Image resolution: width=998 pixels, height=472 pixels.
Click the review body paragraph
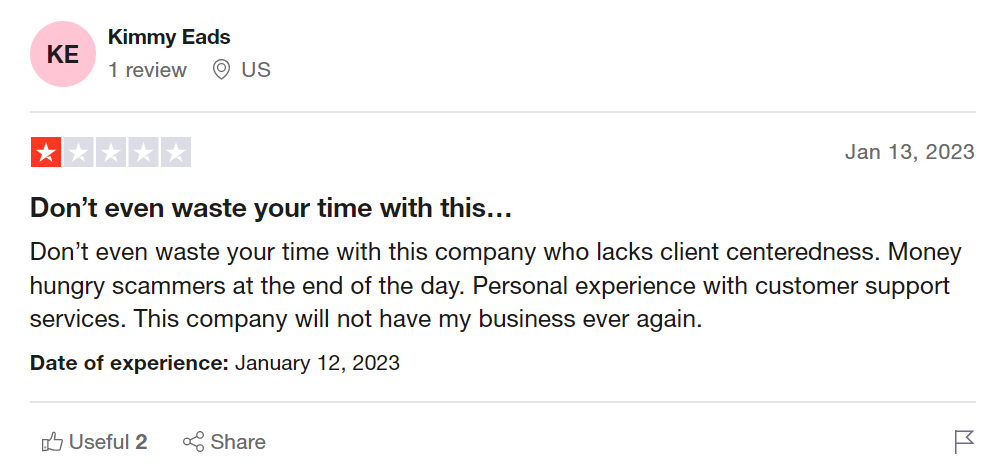[496, 286]
